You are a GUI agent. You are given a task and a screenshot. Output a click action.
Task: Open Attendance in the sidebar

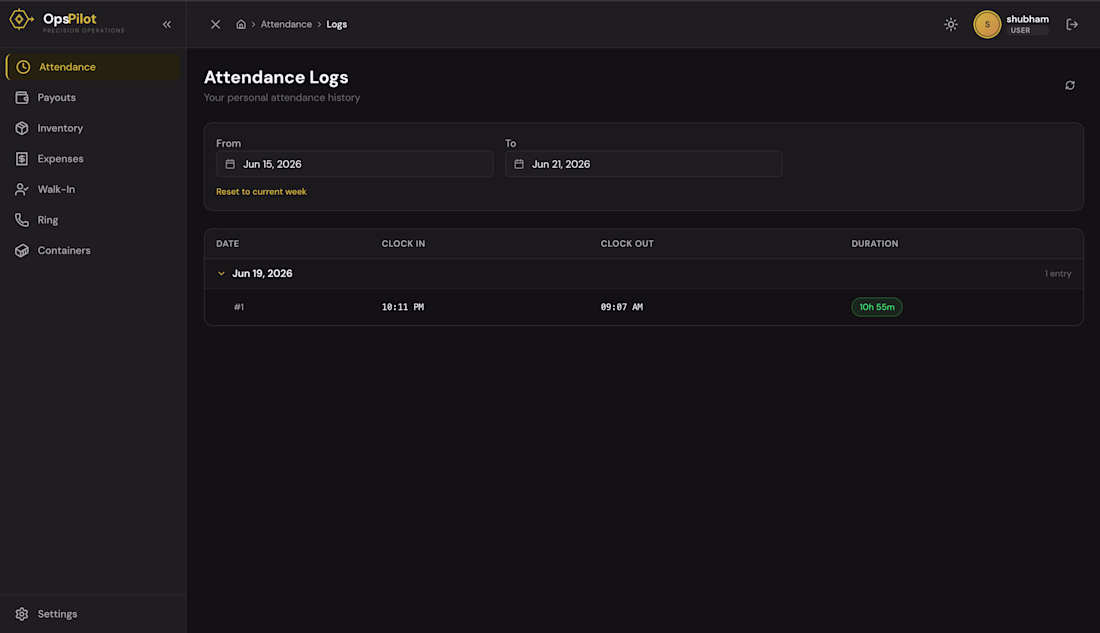point(93,67)
